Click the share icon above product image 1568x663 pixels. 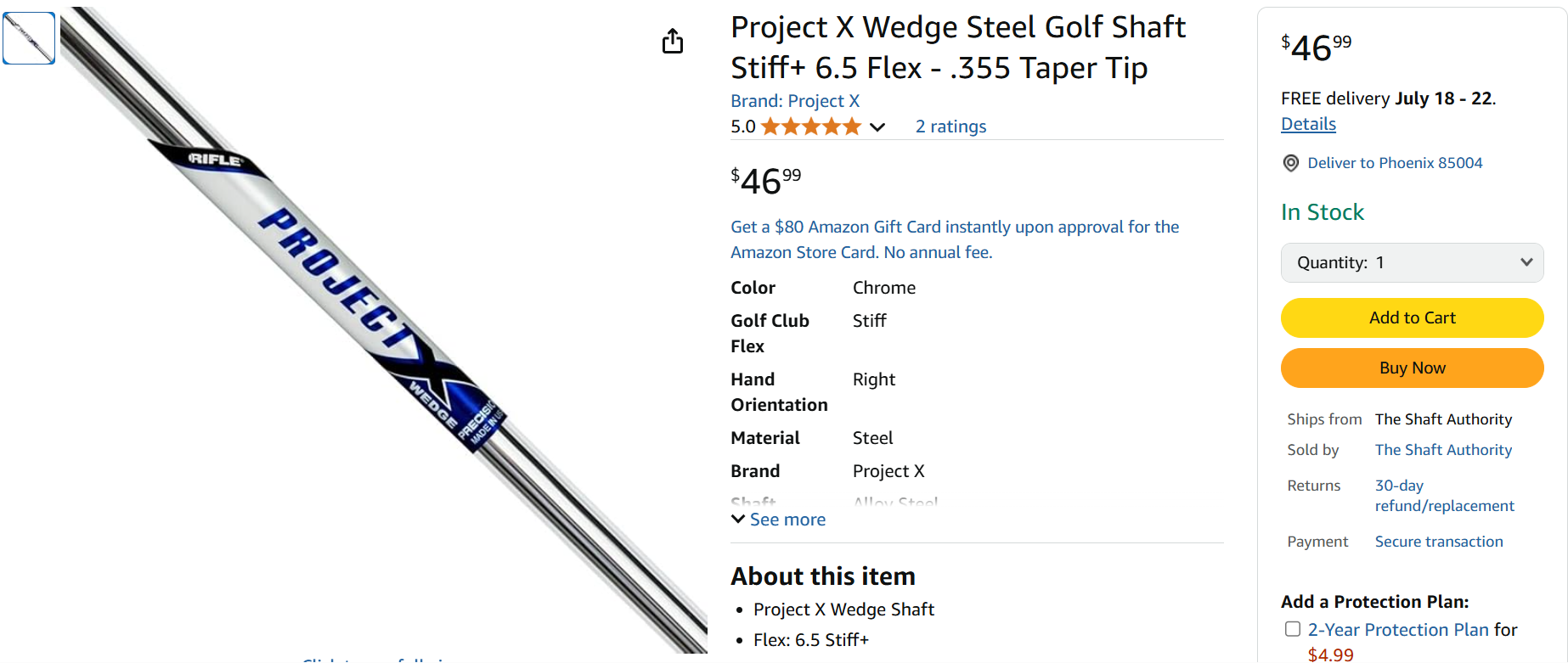point(673,41)
